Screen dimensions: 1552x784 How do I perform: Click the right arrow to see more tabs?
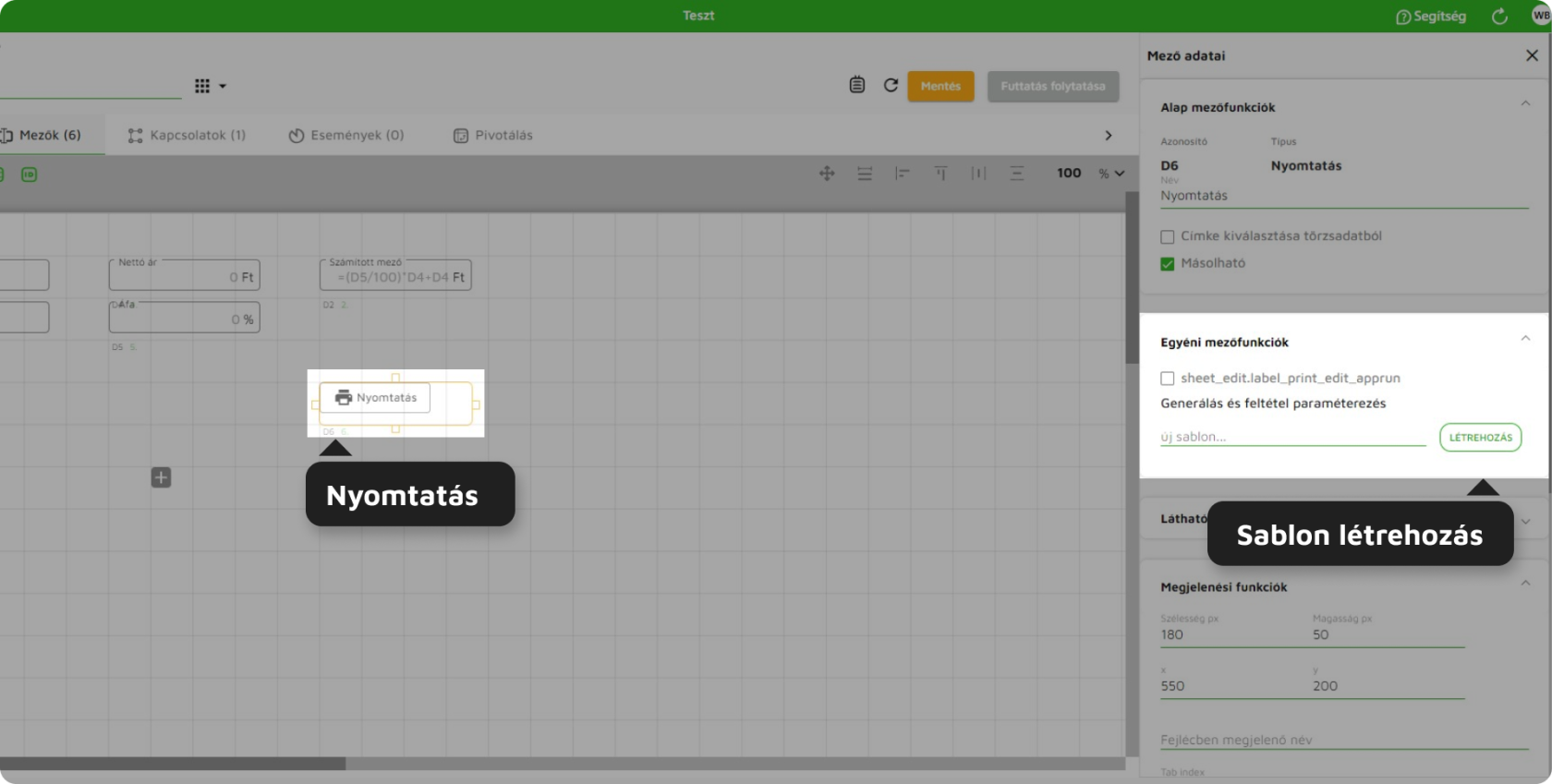tap(1109, 136)
